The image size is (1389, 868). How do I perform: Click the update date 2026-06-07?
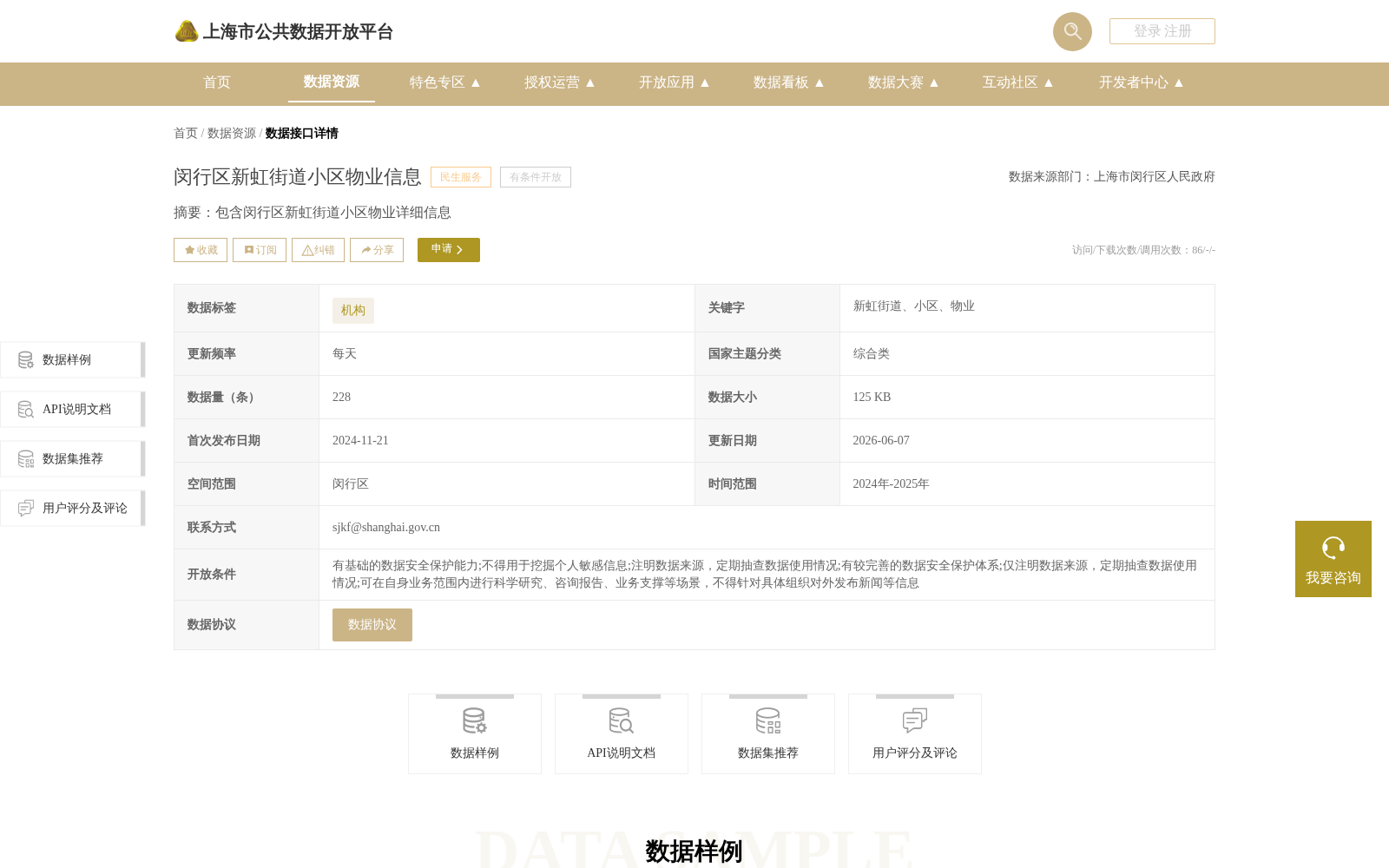click(881, 441)
